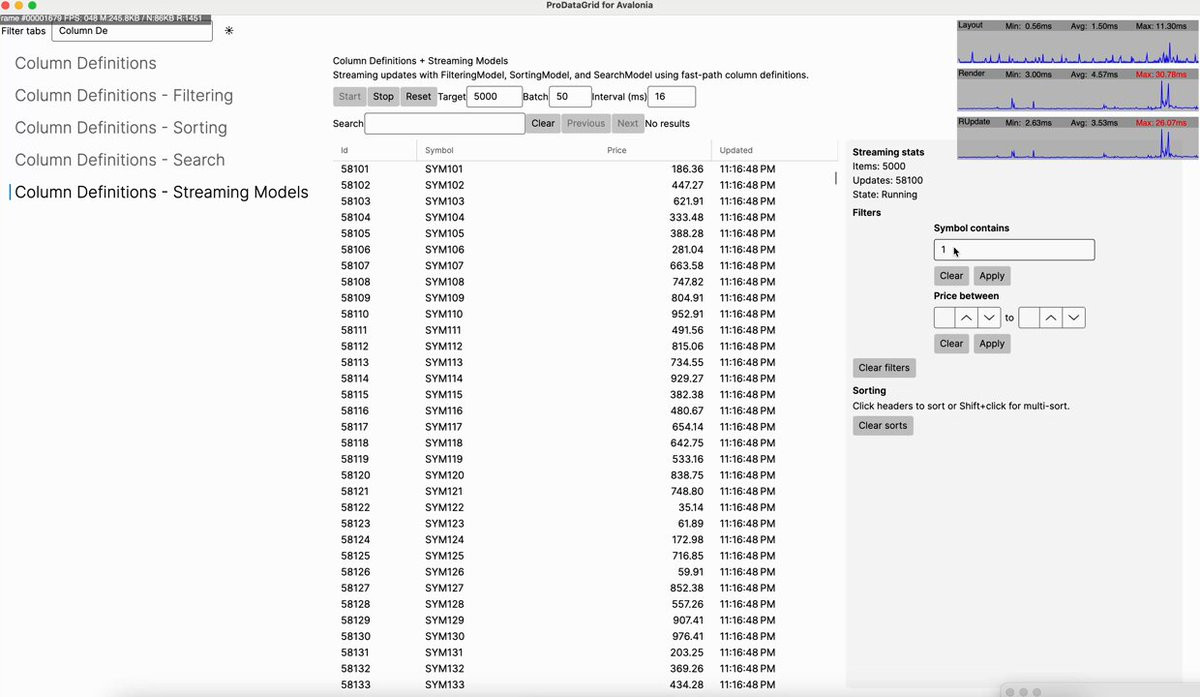The width and height of the screenshot is (1200, 697).
Task: Click the Previous search result button
Action: tap(586, 123)
